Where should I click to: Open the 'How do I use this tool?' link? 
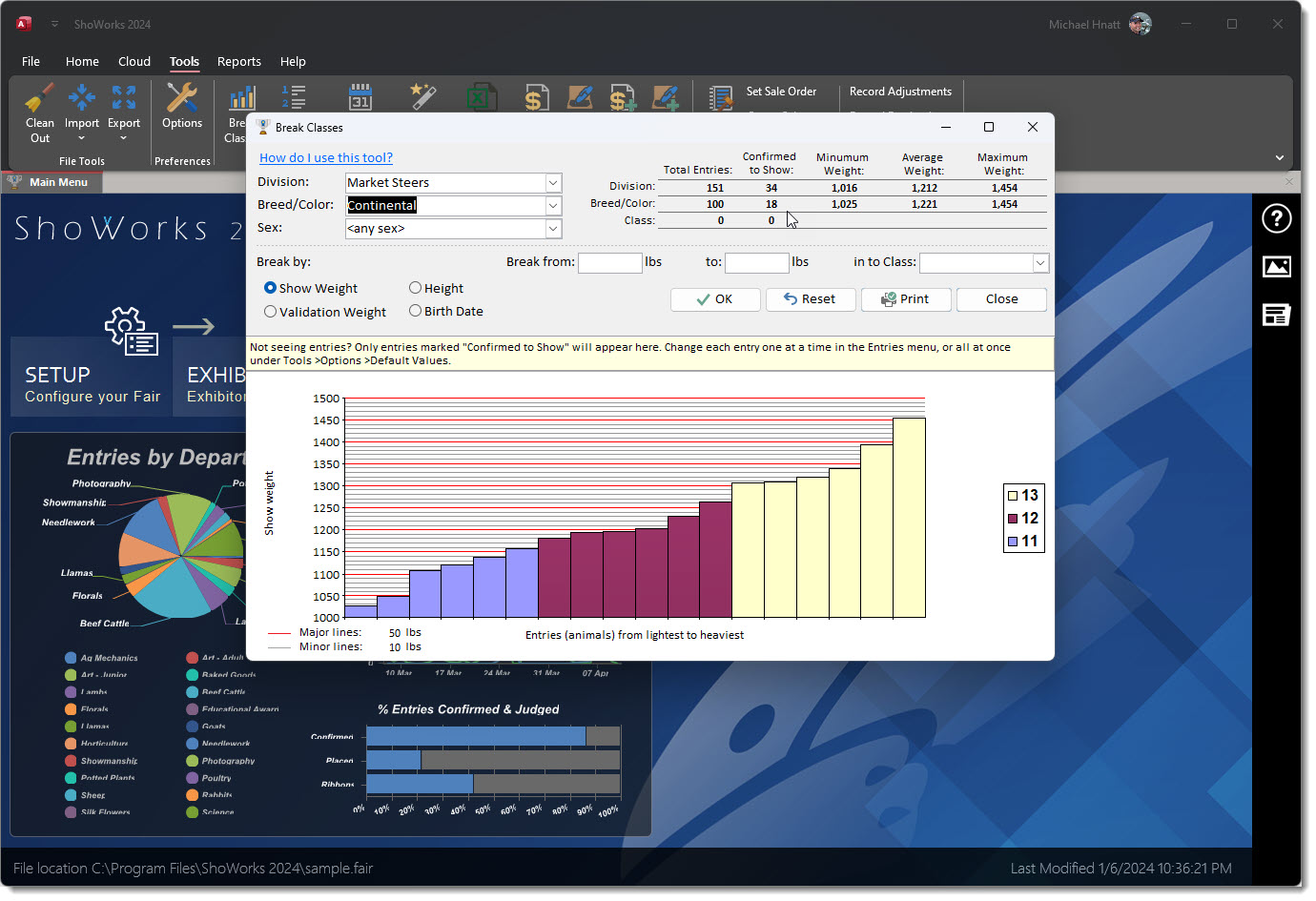[x=326, y=158]
